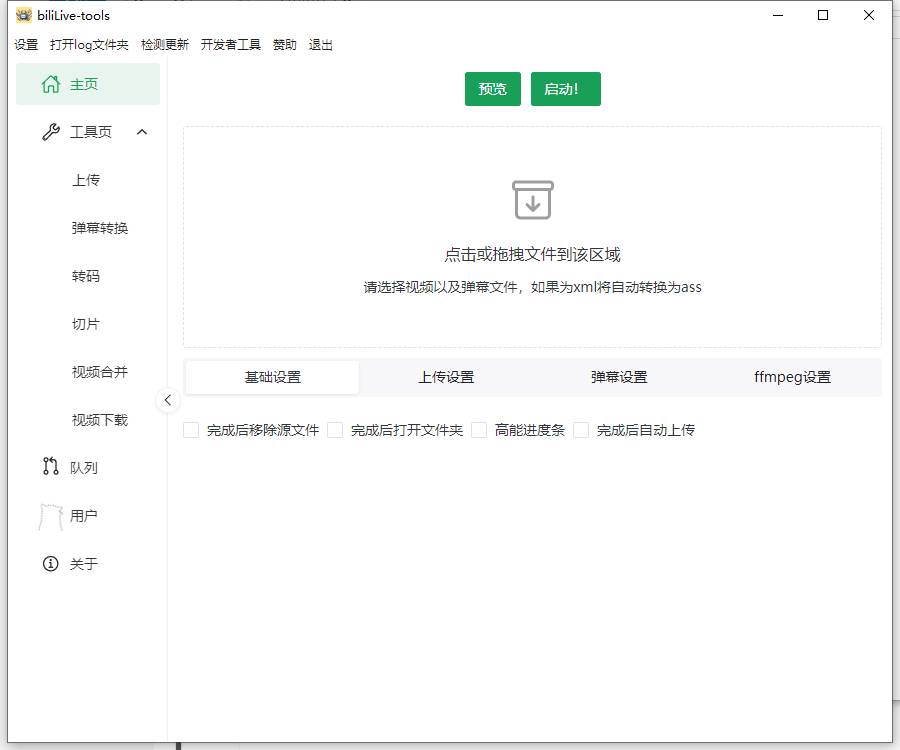Click the sidebar collapse arrow

(168, 400)
